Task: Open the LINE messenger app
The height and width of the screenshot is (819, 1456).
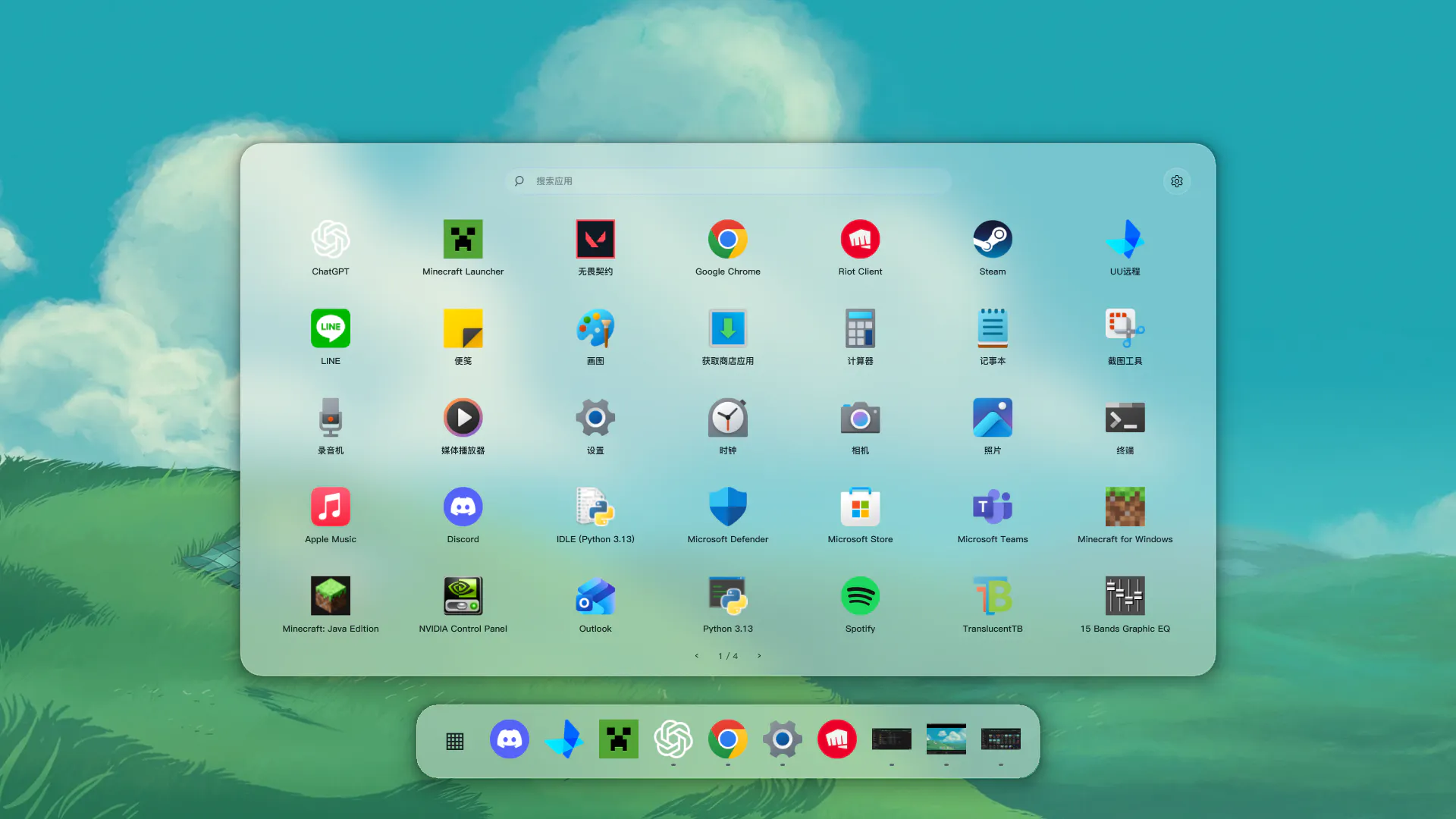Action: coord(331,328)
